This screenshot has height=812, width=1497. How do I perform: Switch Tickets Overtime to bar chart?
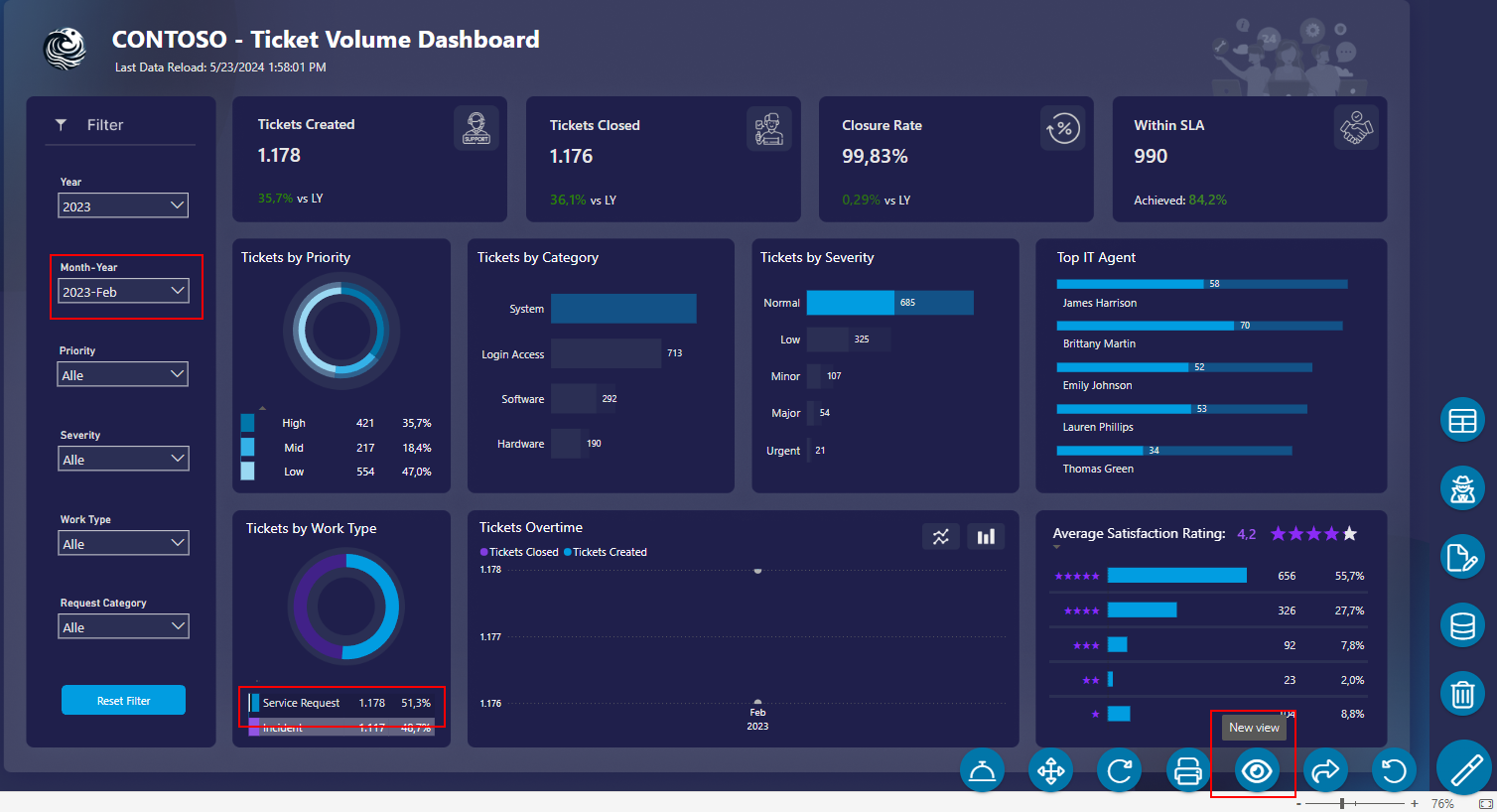click(986, 536)
